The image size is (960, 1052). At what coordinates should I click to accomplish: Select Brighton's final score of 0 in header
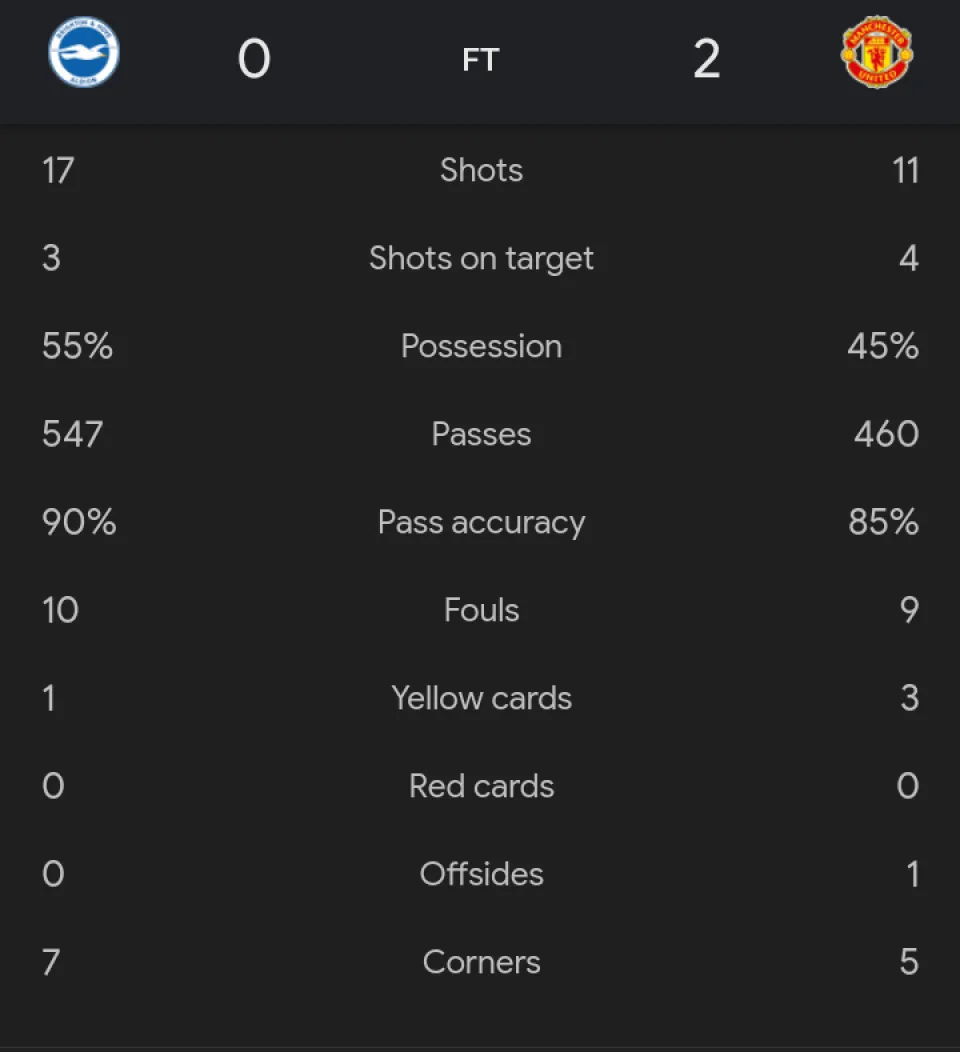[254, 60]
